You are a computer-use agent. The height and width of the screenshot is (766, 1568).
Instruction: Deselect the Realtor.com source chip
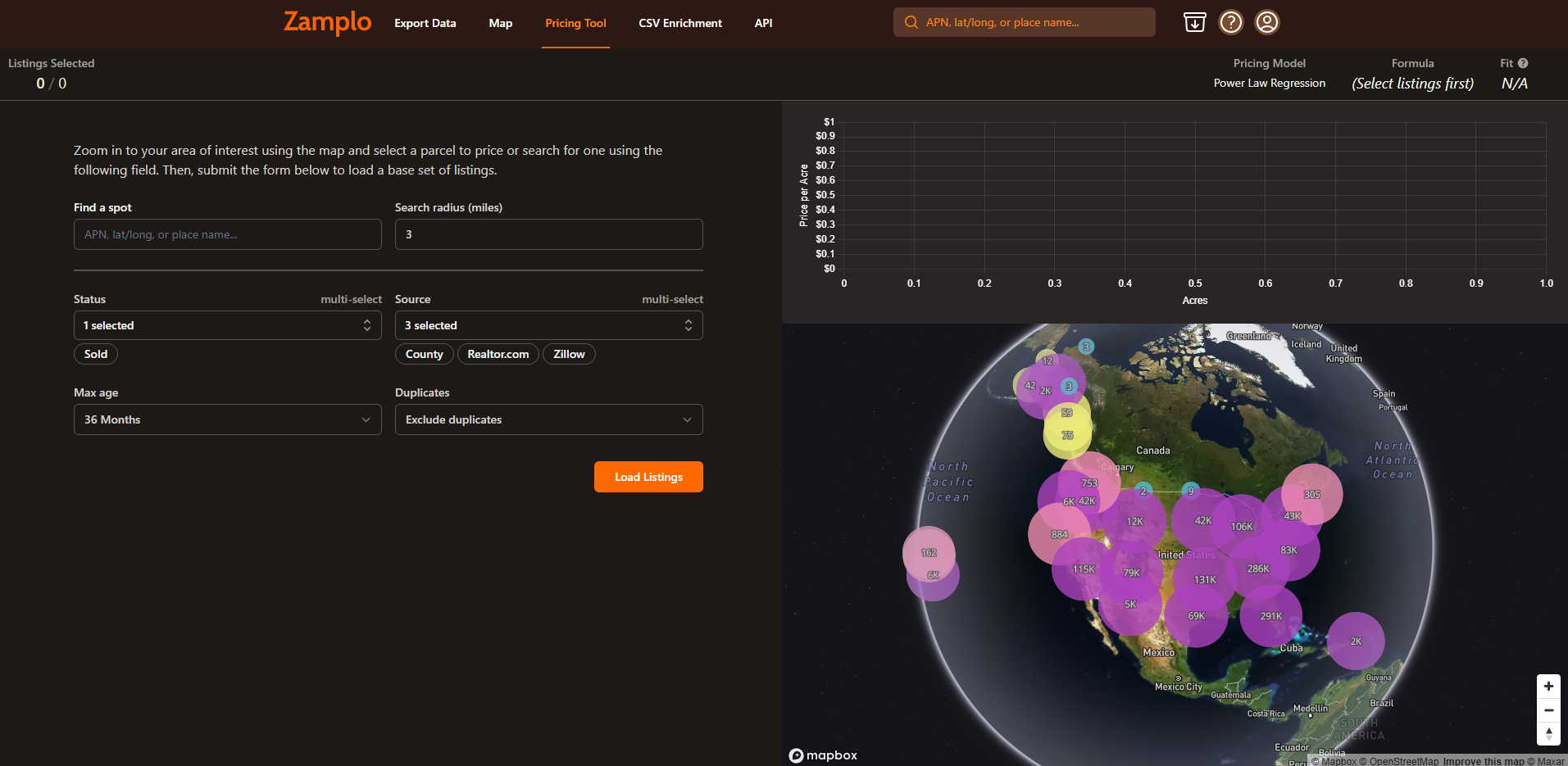point(498,354)
